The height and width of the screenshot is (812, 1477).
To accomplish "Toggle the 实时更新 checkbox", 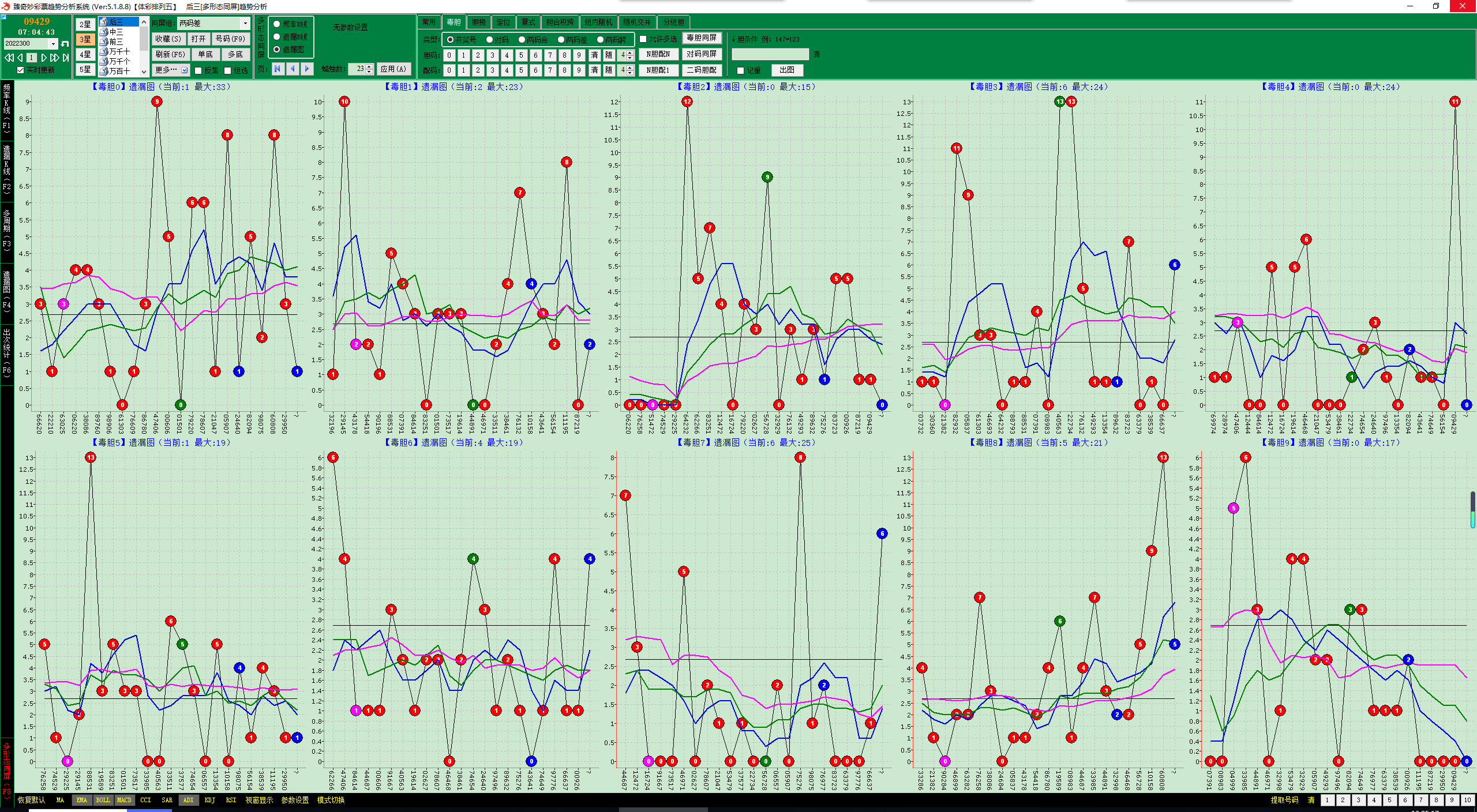I will (21, 70).
